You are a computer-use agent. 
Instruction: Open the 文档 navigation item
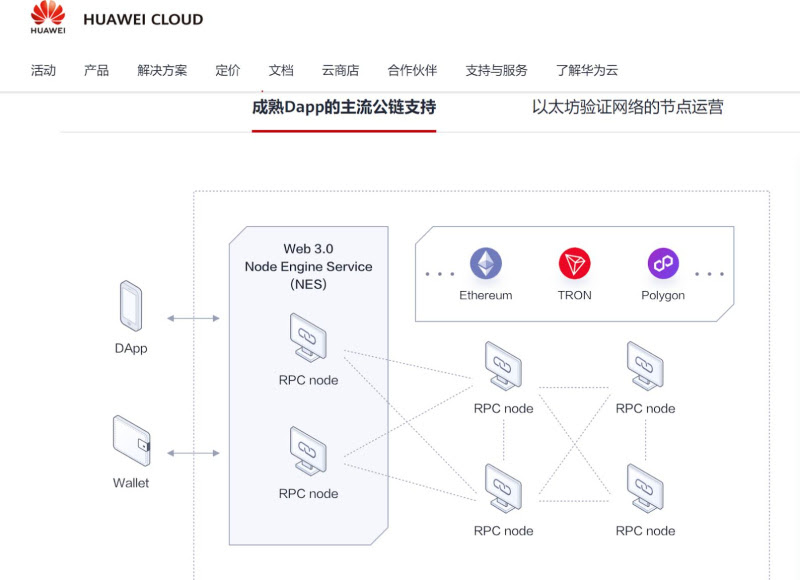click(x=281, y=70)
